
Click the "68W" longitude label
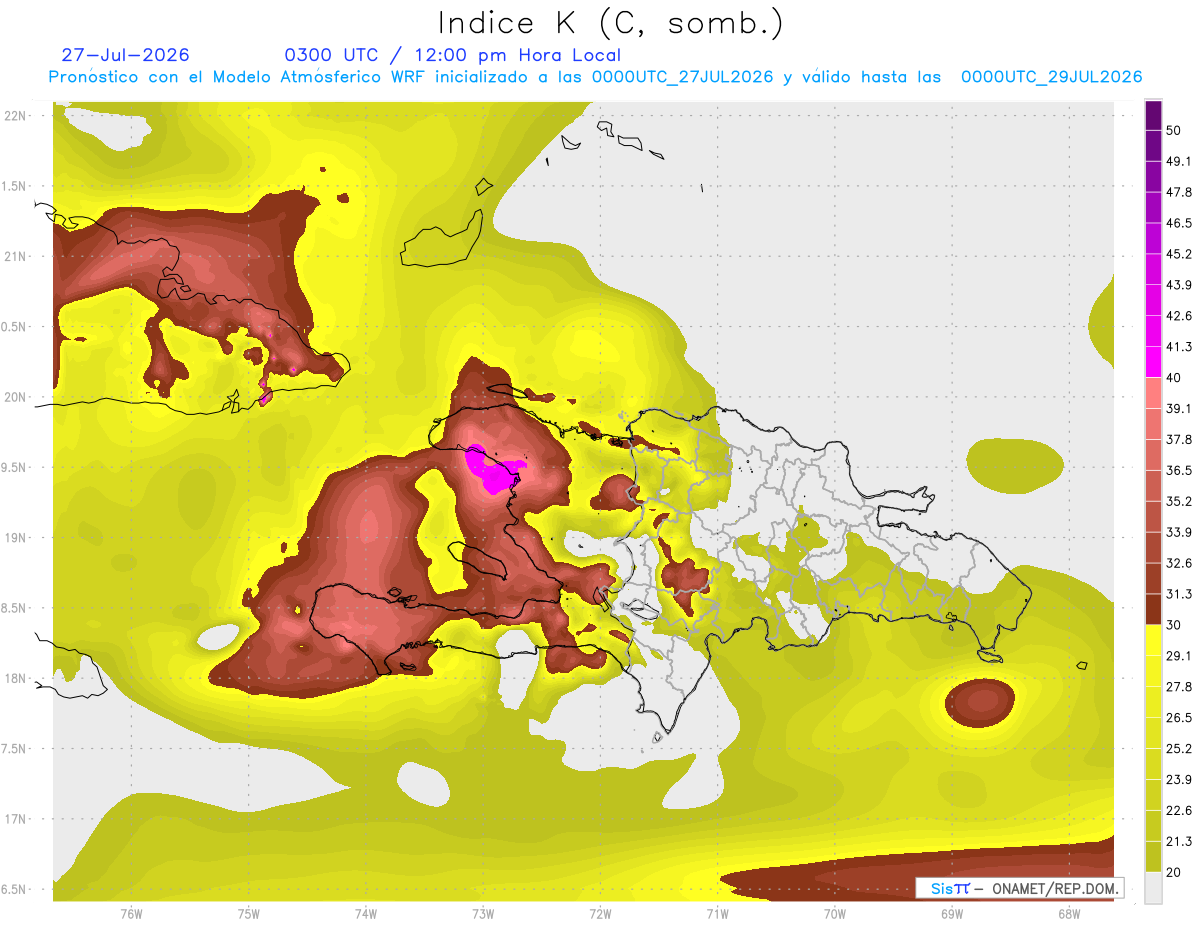[x=1068, y=913]
